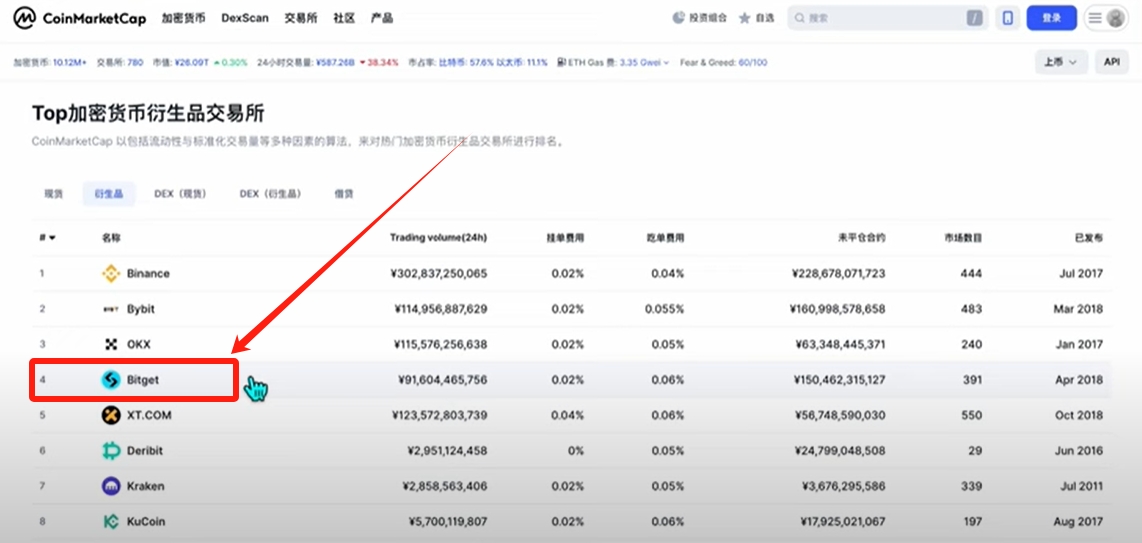Click the OKX logo icon

click(x=111, y=344)
